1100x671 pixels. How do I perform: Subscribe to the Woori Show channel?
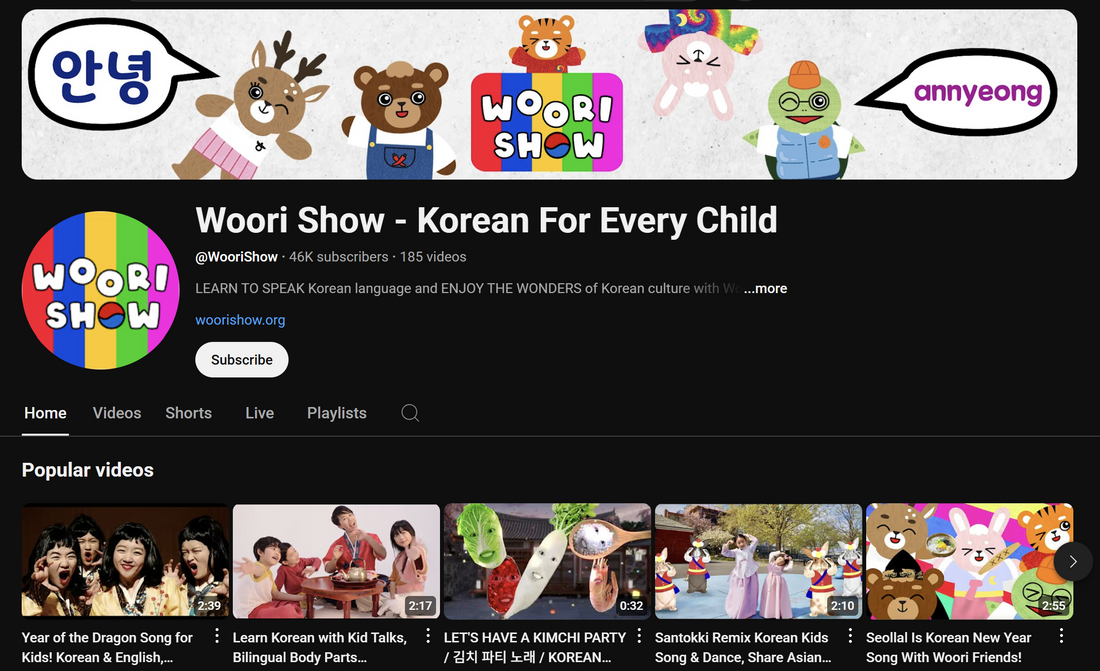[241, 359]
